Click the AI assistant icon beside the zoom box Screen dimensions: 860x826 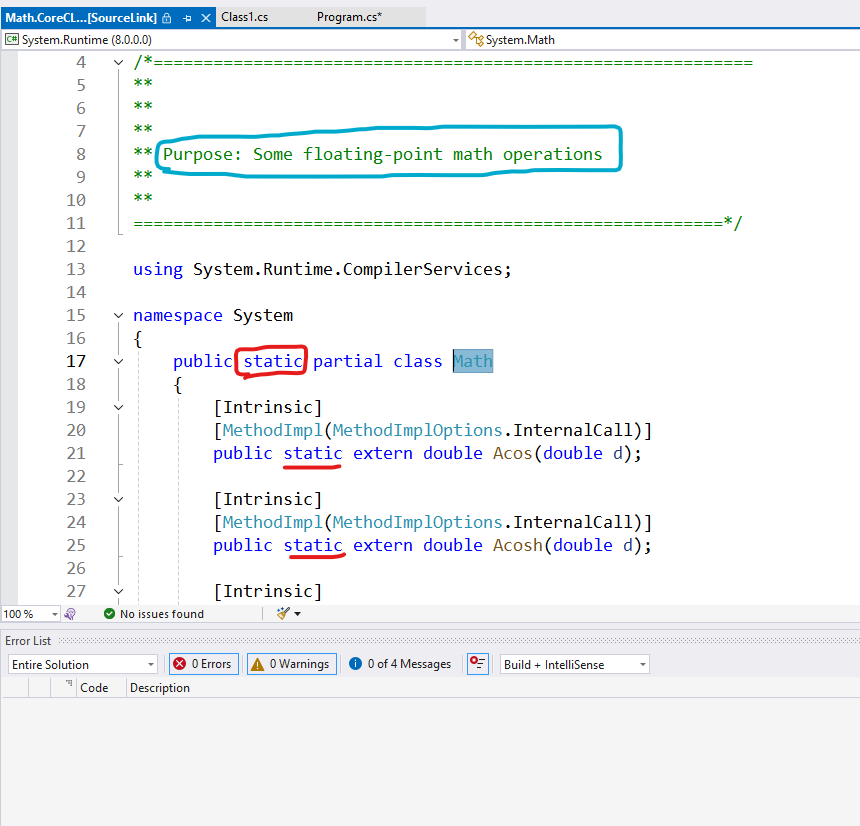pyautogui.click(x=70, y=614)
